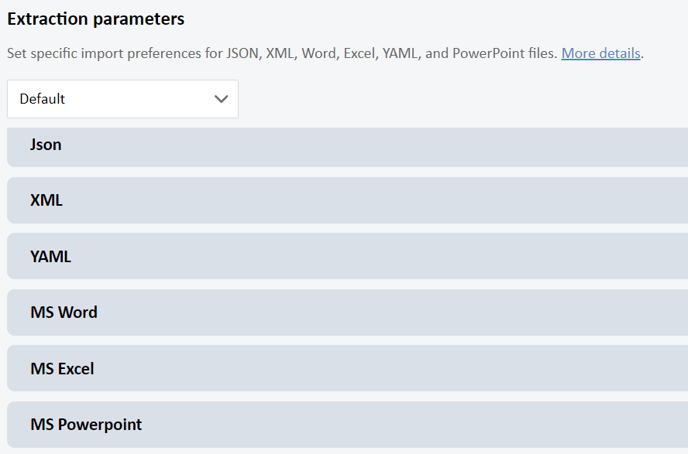This screenshot has height=454, width=688.
Task: Open the Default extraction parameters dropdown
Action: coord(123,99)
